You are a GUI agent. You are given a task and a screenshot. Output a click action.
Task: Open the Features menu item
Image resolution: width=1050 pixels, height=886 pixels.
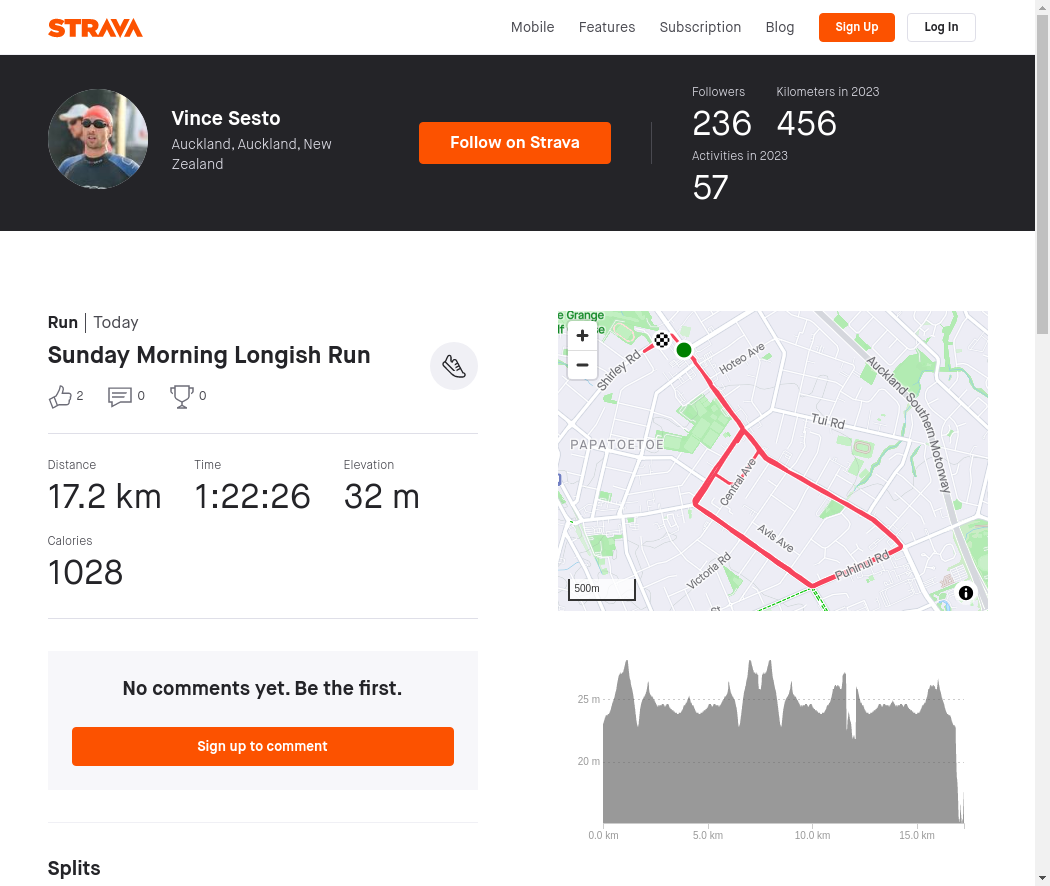(607, 27)
